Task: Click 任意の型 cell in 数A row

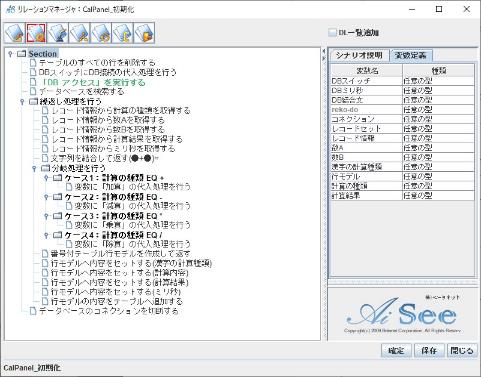Action: pyautogui.click(x=438, y=148)
